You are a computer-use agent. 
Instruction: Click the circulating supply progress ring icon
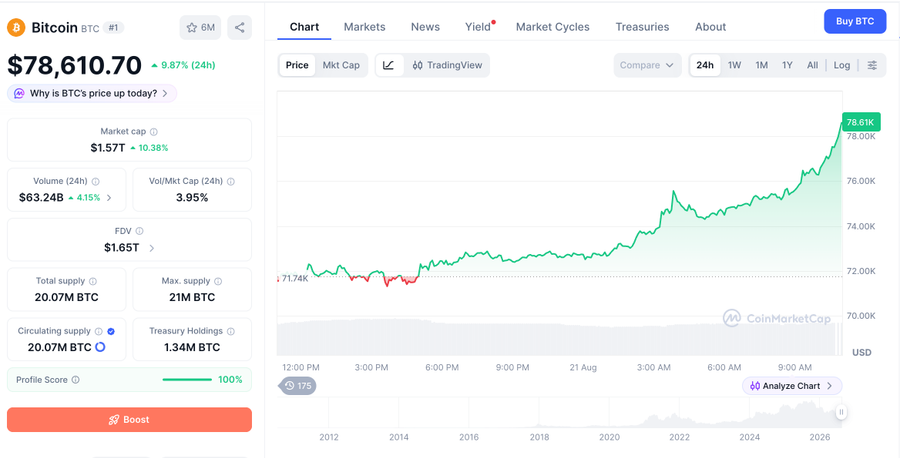[100, 347]
